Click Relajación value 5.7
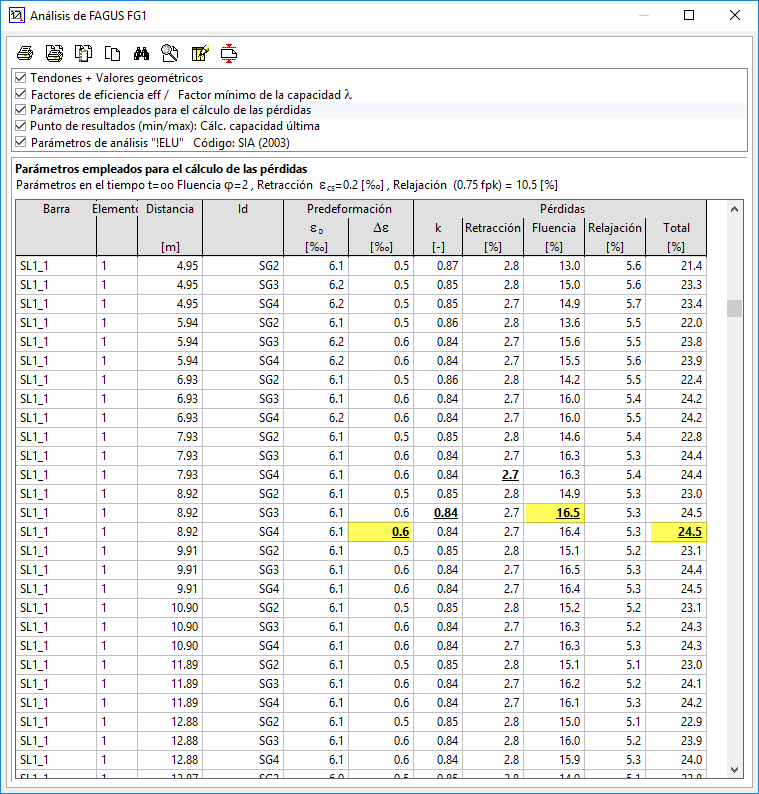 pyautogui.click(x=633, y=304)
